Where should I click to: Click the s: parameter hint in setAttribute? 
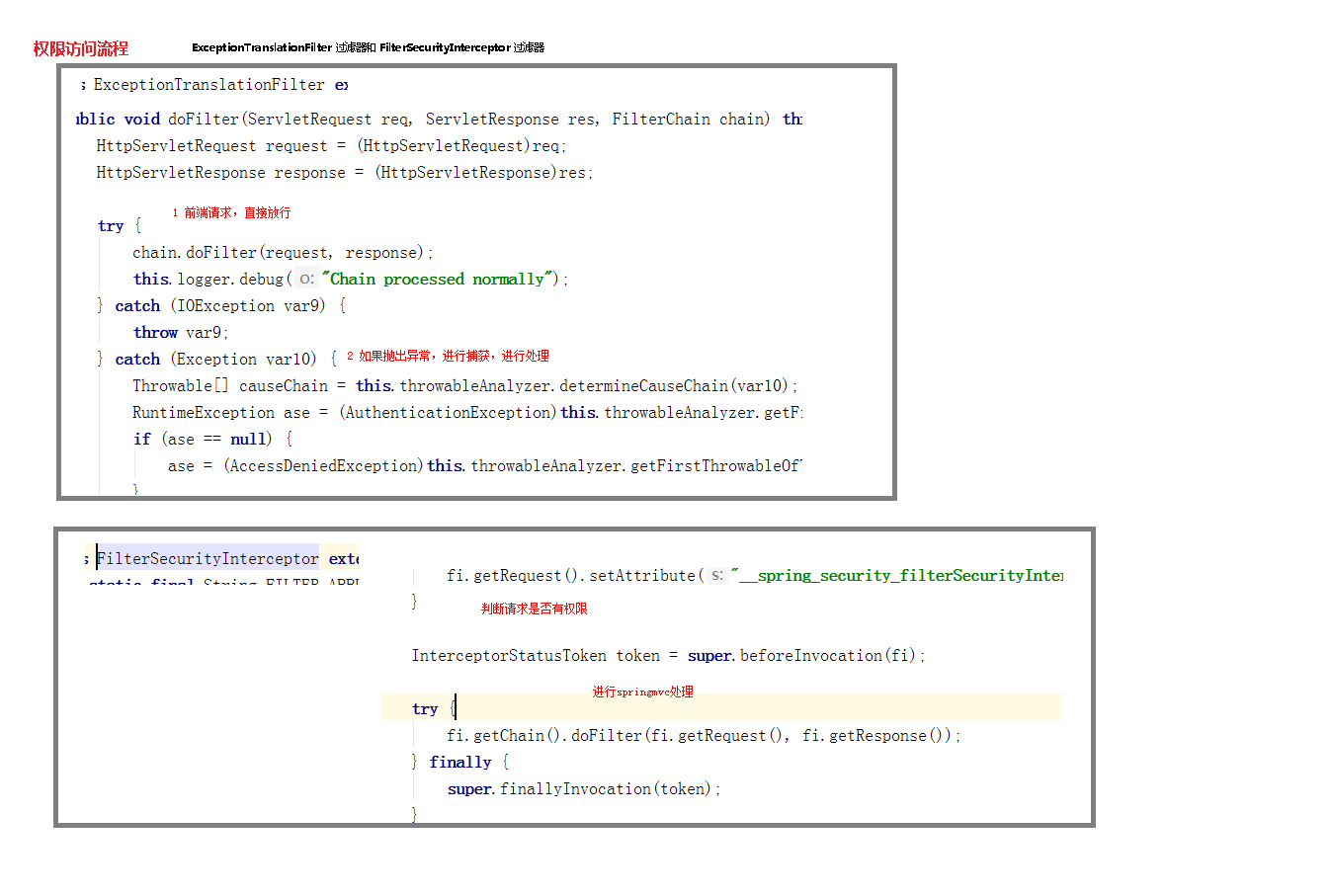(x=717, y=576)
